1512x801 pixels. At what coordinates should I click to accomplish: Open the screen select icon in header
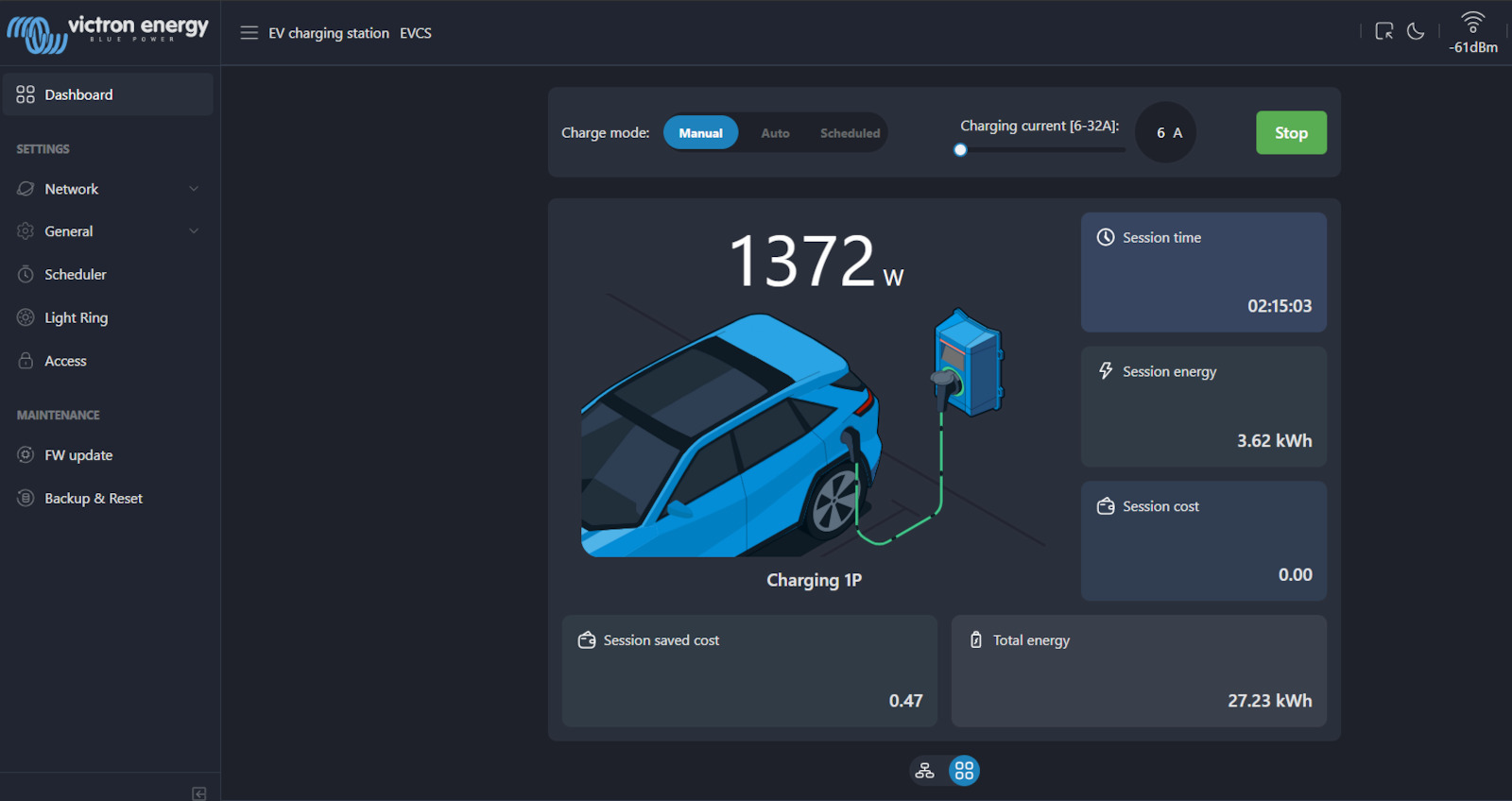(1384, 31)
